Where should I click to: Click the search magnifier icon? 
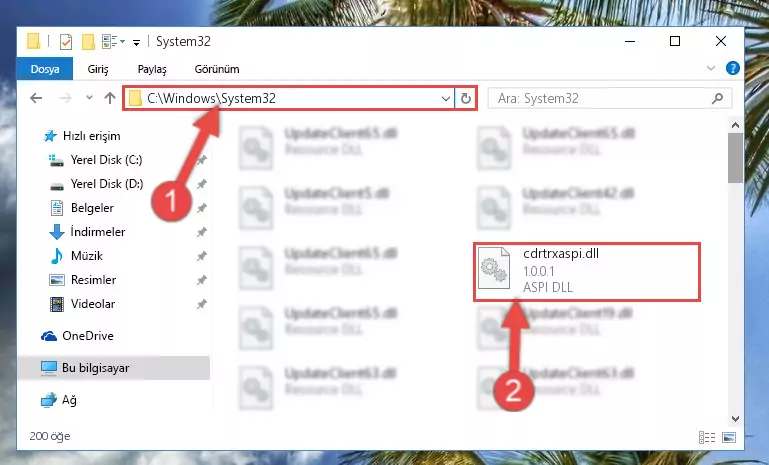[x=717, y=99]
